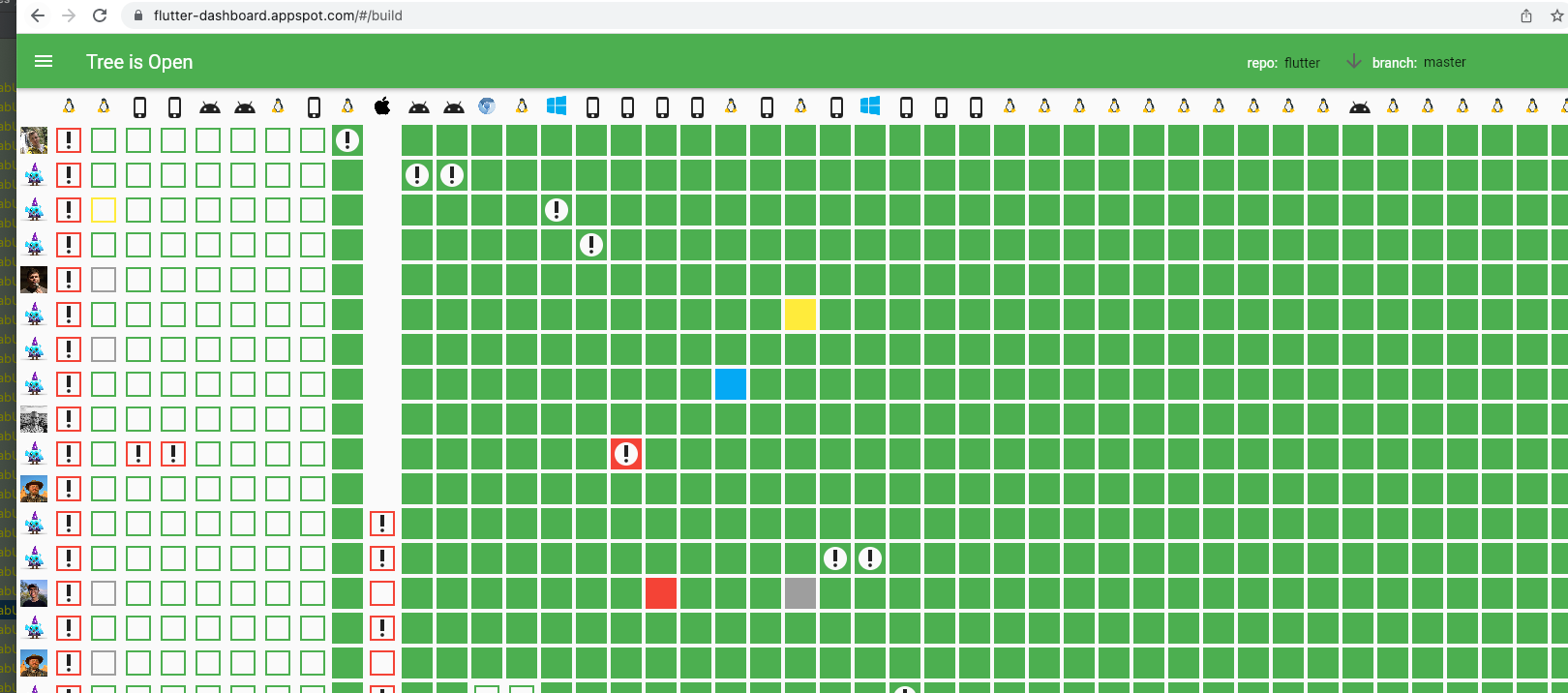Open the first commit's photo avatar
The width and height of the screenshot is (1568, 693).
(x=34, y=140)
